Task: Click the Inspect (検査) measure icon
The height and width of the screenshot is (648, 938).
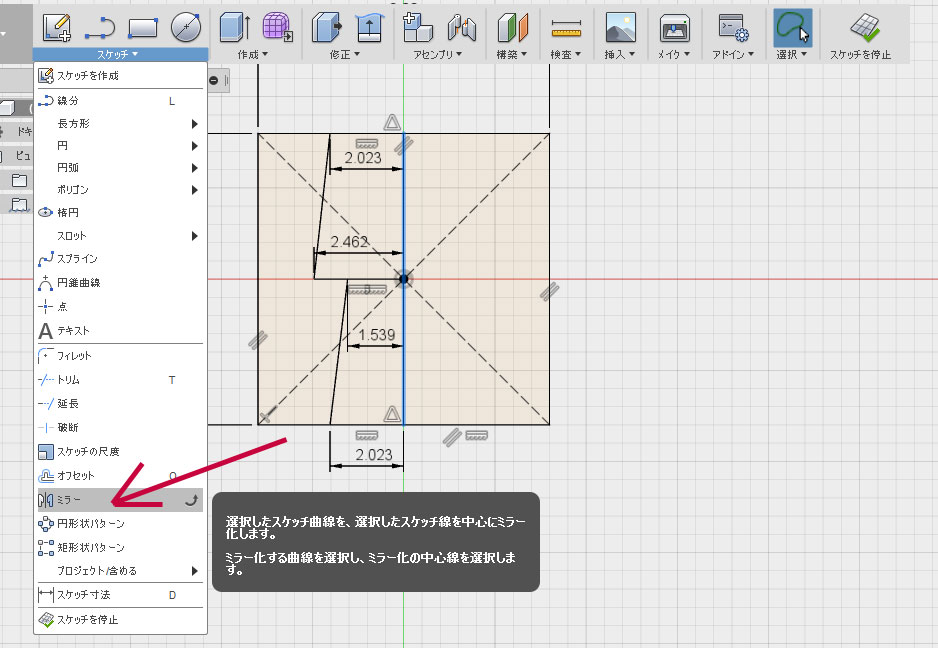Action: (567, 29)
